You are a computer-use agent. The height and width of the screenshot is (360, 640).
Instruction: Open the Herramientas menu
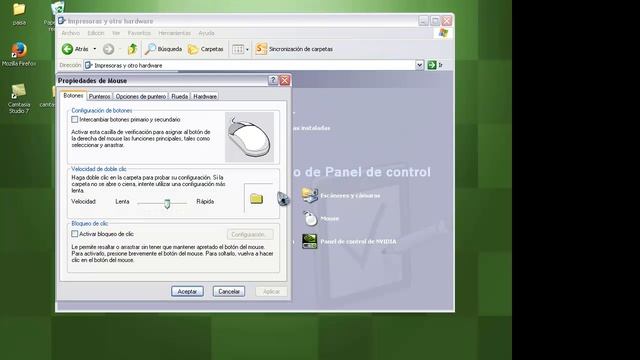click(x=174, y=33)
